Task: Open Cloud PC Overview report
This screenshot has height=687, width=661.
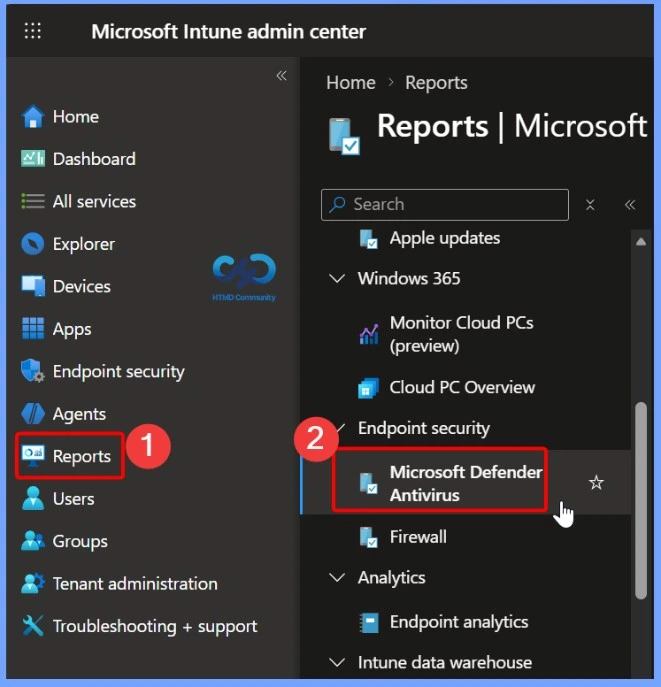Action: coord(462,388)
